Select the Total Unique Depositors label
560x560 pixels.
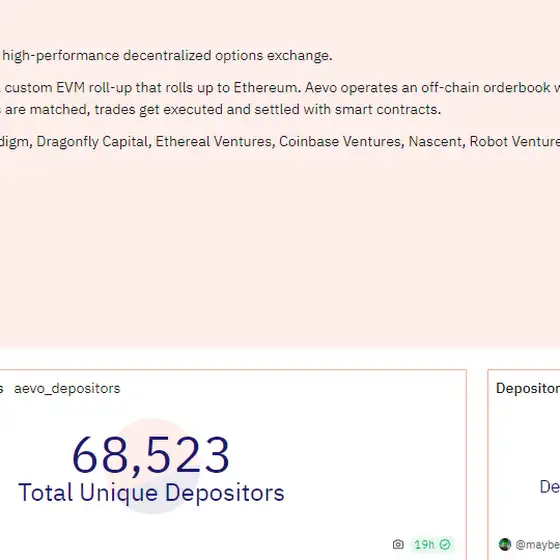pos(151,492)
